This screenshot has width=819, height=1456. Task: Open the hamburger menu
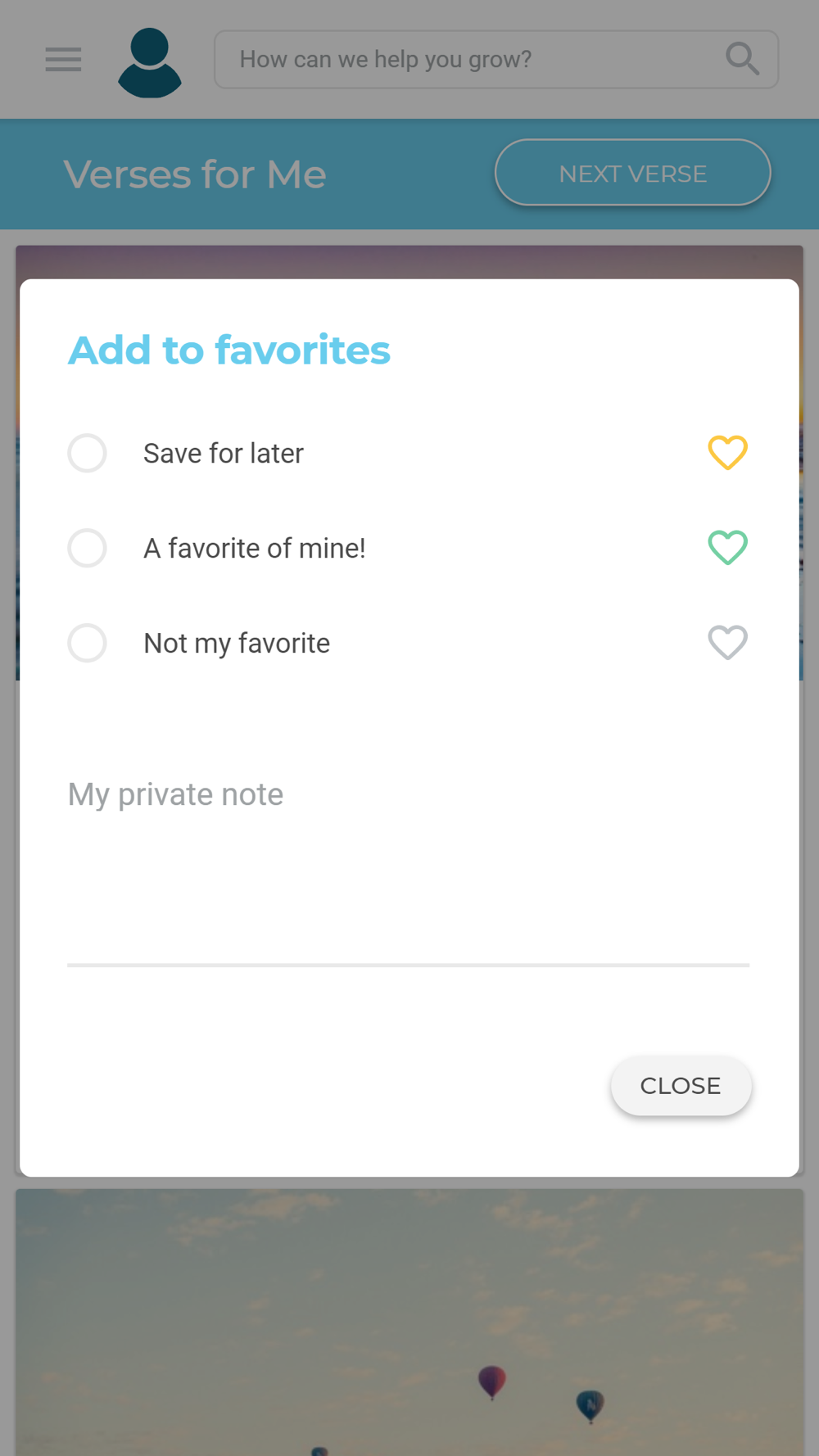(63, 60)
